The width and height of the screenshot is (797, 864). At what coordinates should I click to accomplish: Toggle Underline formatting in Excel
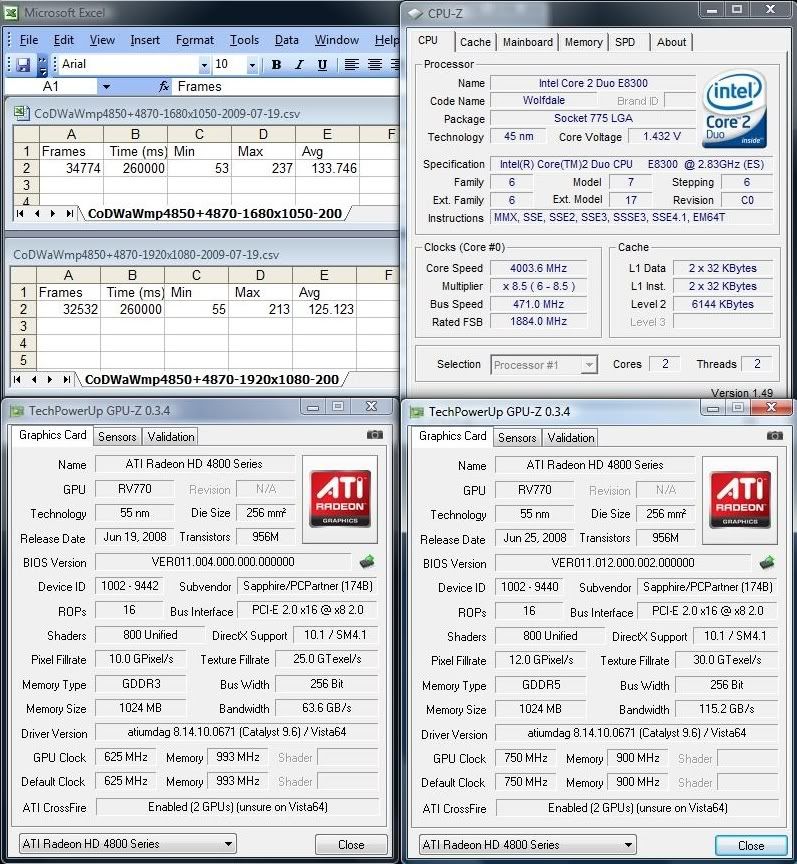pos(322,65)
